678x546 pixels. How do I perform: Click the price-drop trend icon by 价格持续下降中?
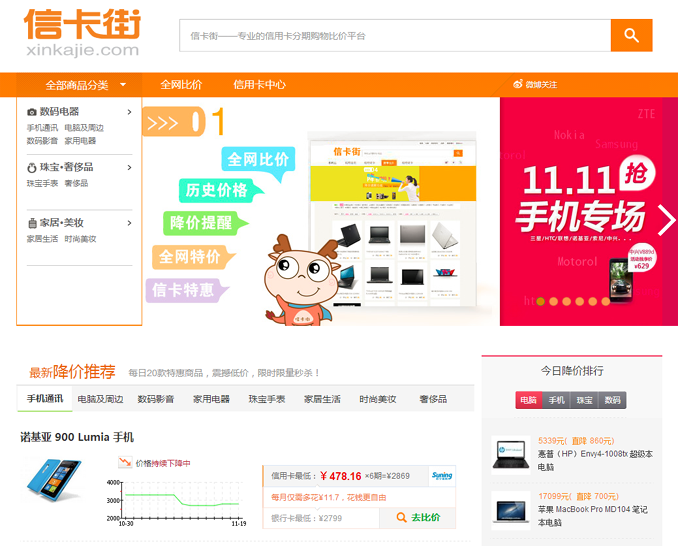tap(125, 462)
